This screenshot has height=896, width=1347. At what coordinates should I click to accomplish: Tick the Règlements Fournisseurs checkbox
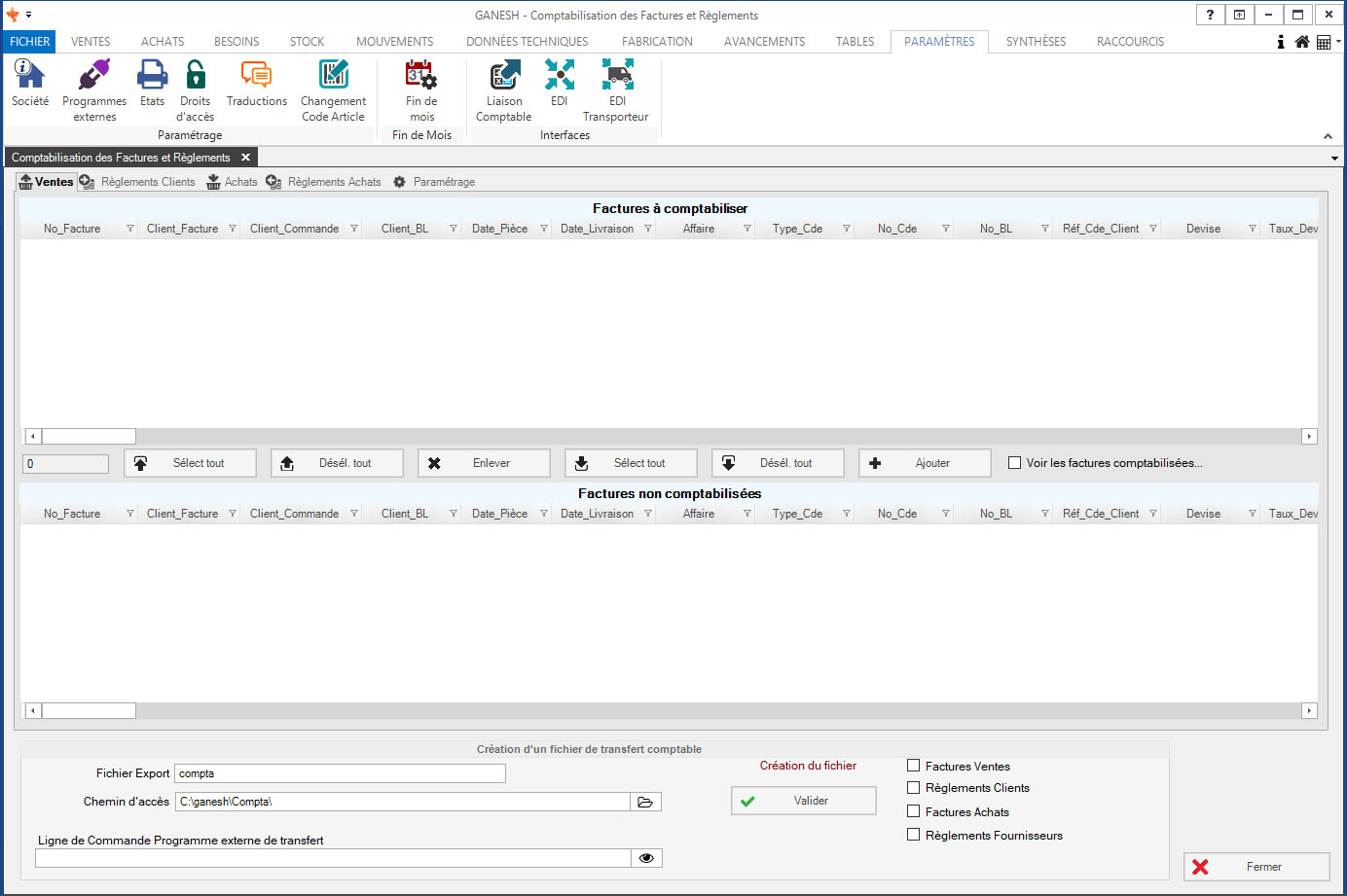tap(913, 835)
